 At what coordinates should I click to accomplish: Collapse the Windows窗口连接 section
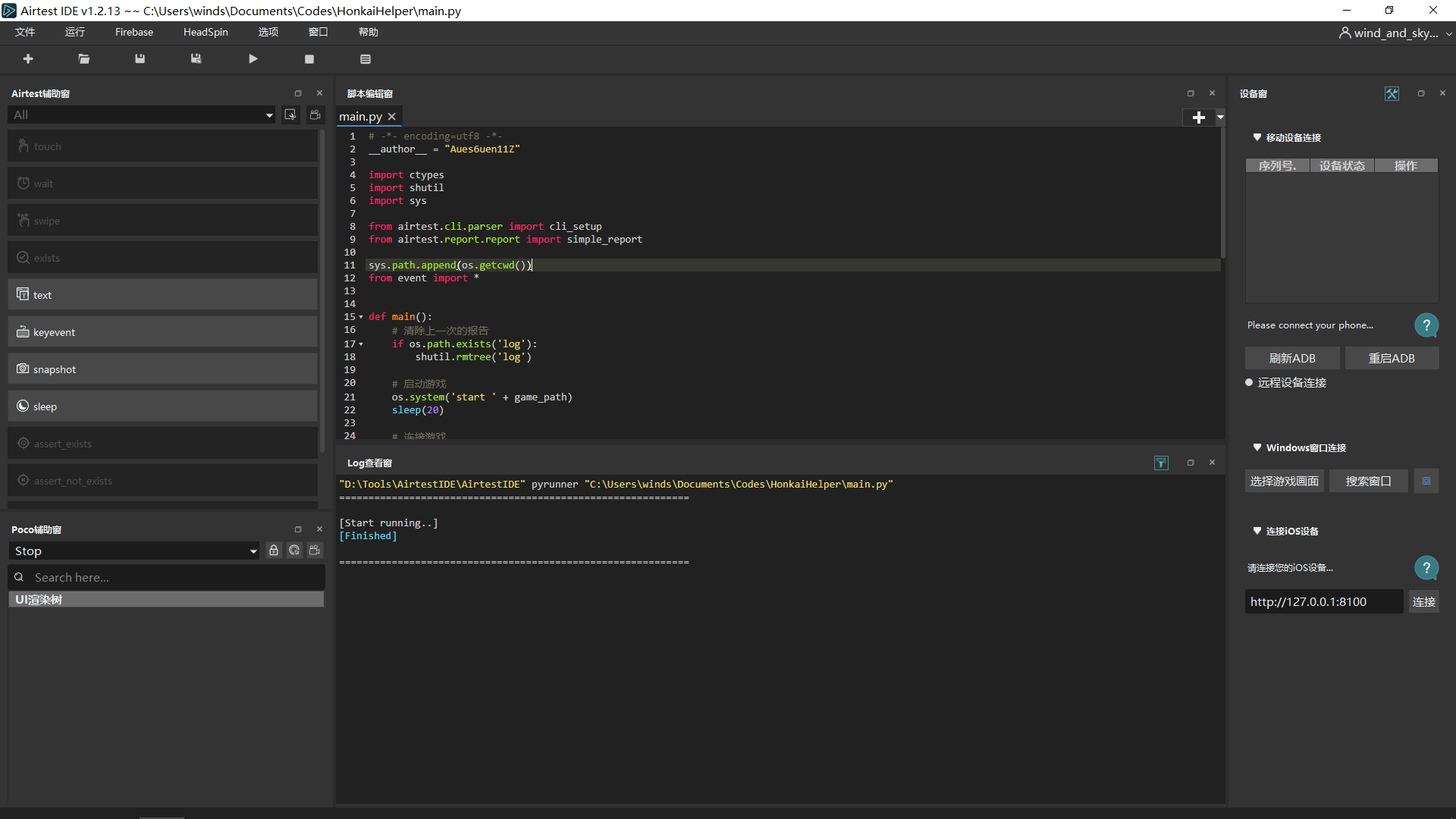(x=1257, y=447)
